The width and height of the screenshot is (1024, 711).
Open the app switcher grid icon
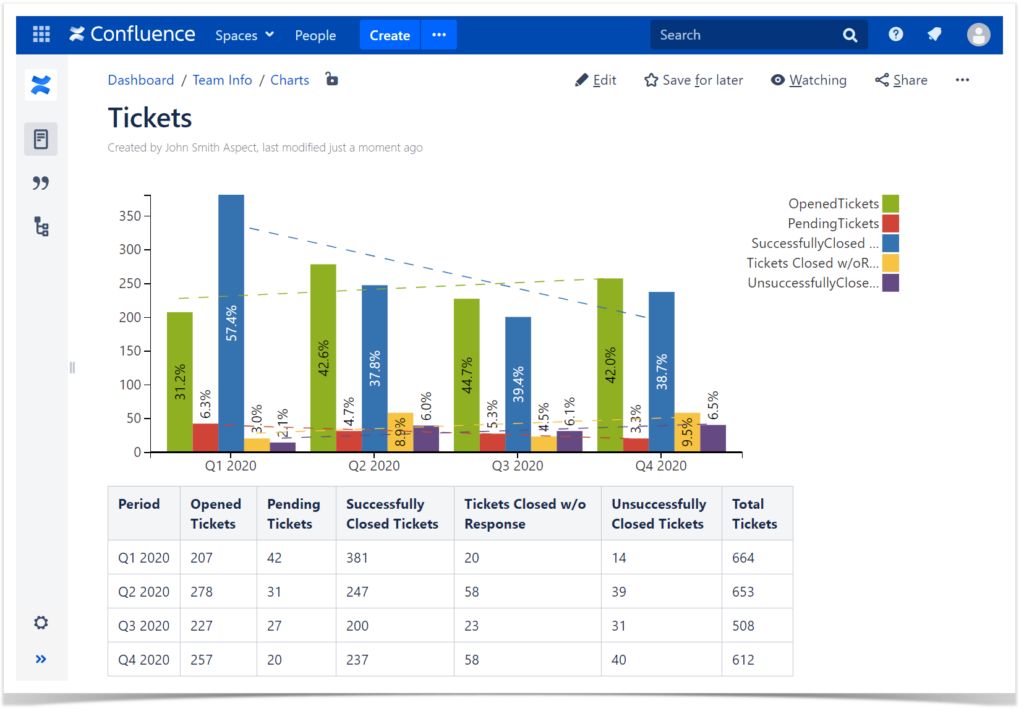point(40,34)
